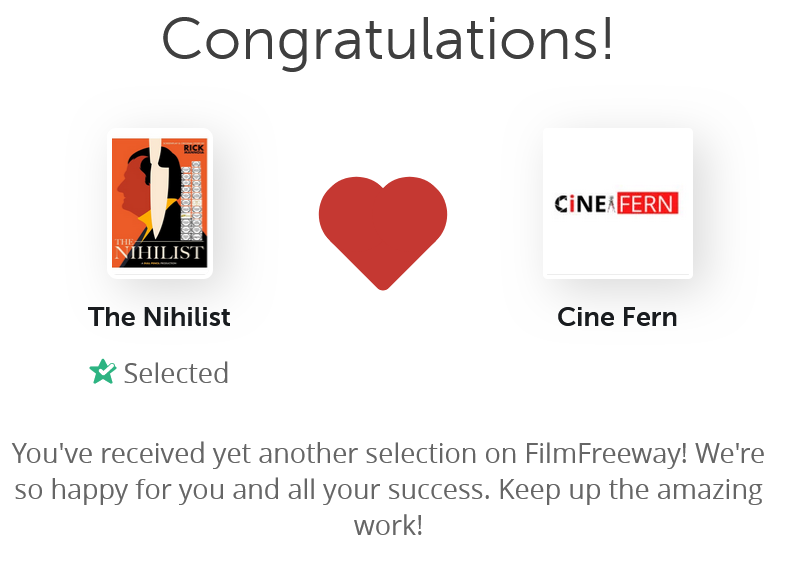Open the Cine Fern festival logo card
The height and width of the screenshot is (567, 798).
tap(617, 203)
